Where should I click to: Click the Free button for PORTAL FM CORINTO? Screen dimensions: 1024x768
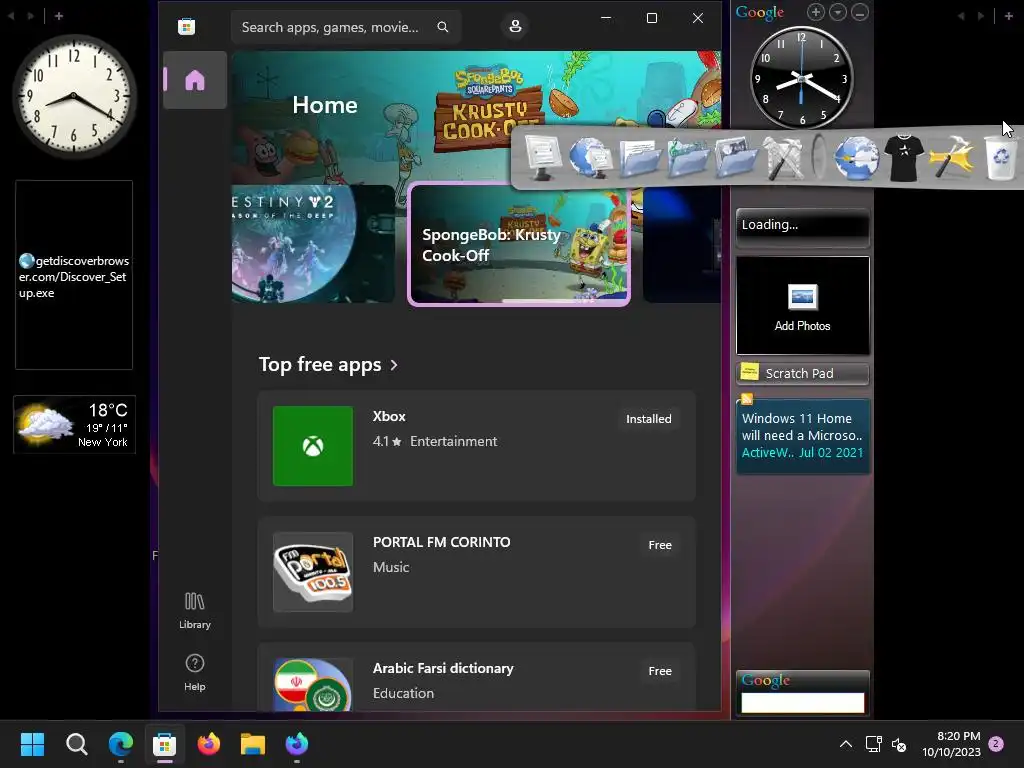coord(660,545)
